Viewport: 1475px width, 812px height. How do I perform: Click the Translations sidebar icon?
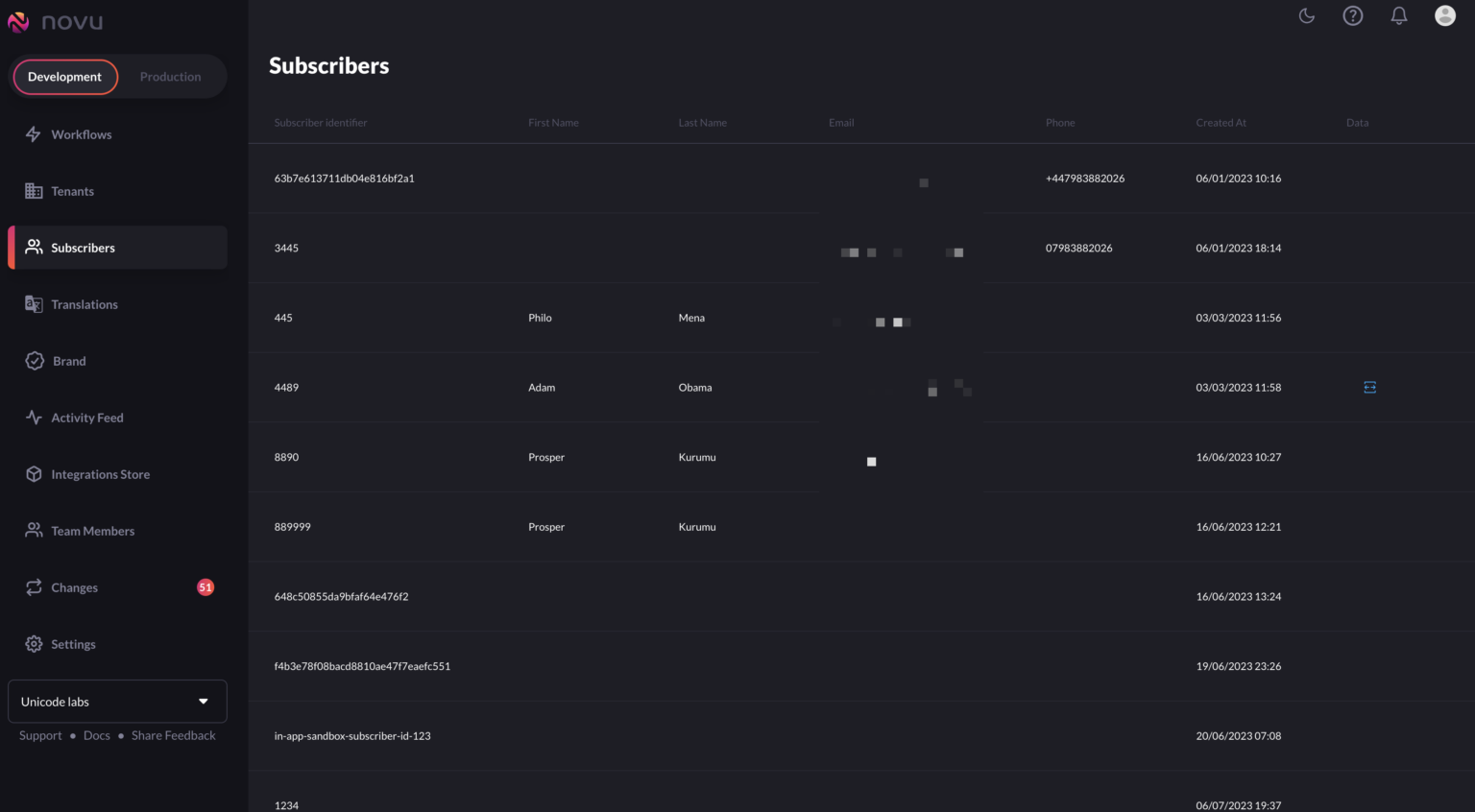pyautogui.click(x=34, y=303)
